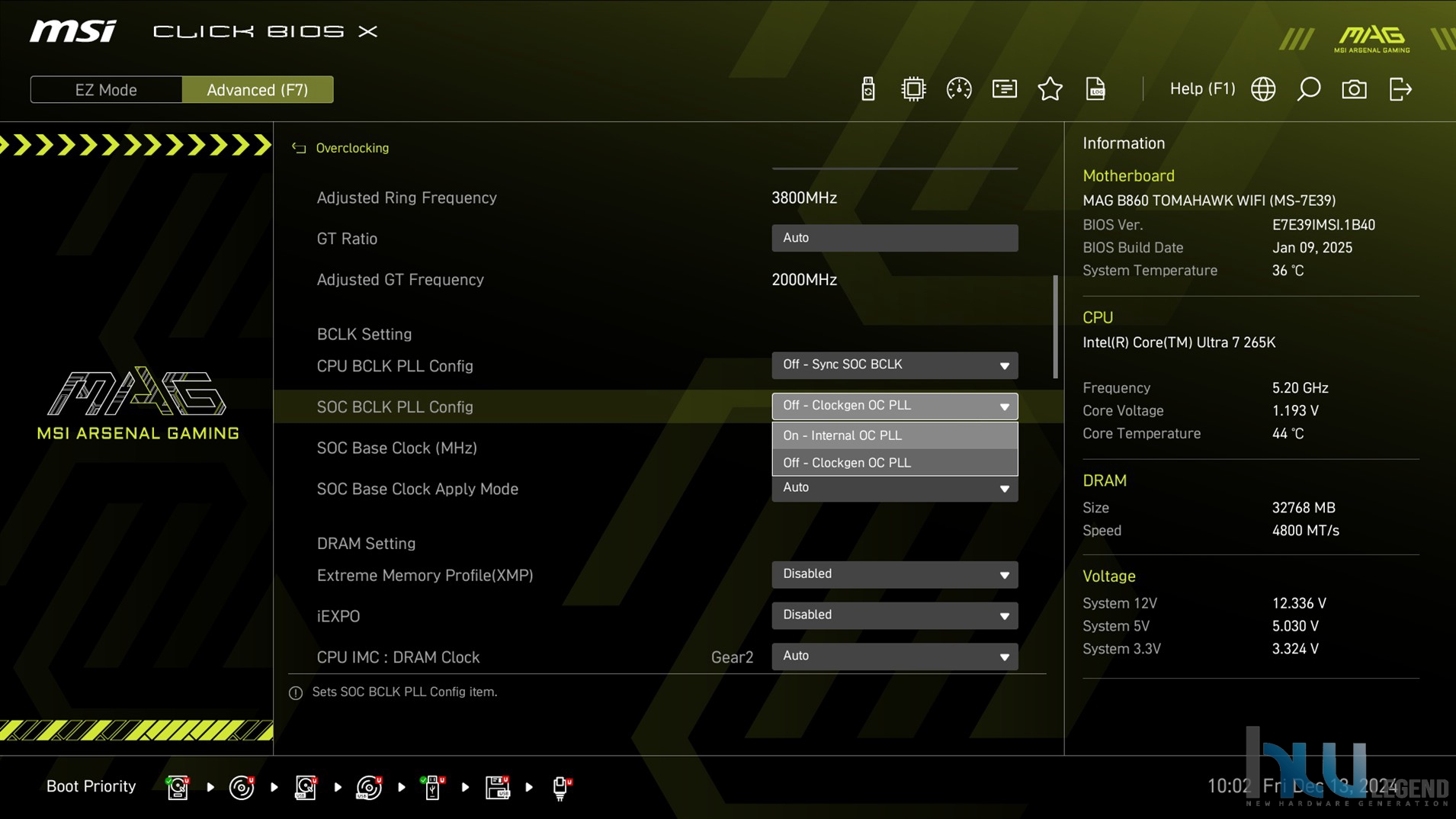Image resolution: width=1456 pixels, height=819 pixels.
Task: Open iEXPO dropdown
Action: click(x=894, y=615)
